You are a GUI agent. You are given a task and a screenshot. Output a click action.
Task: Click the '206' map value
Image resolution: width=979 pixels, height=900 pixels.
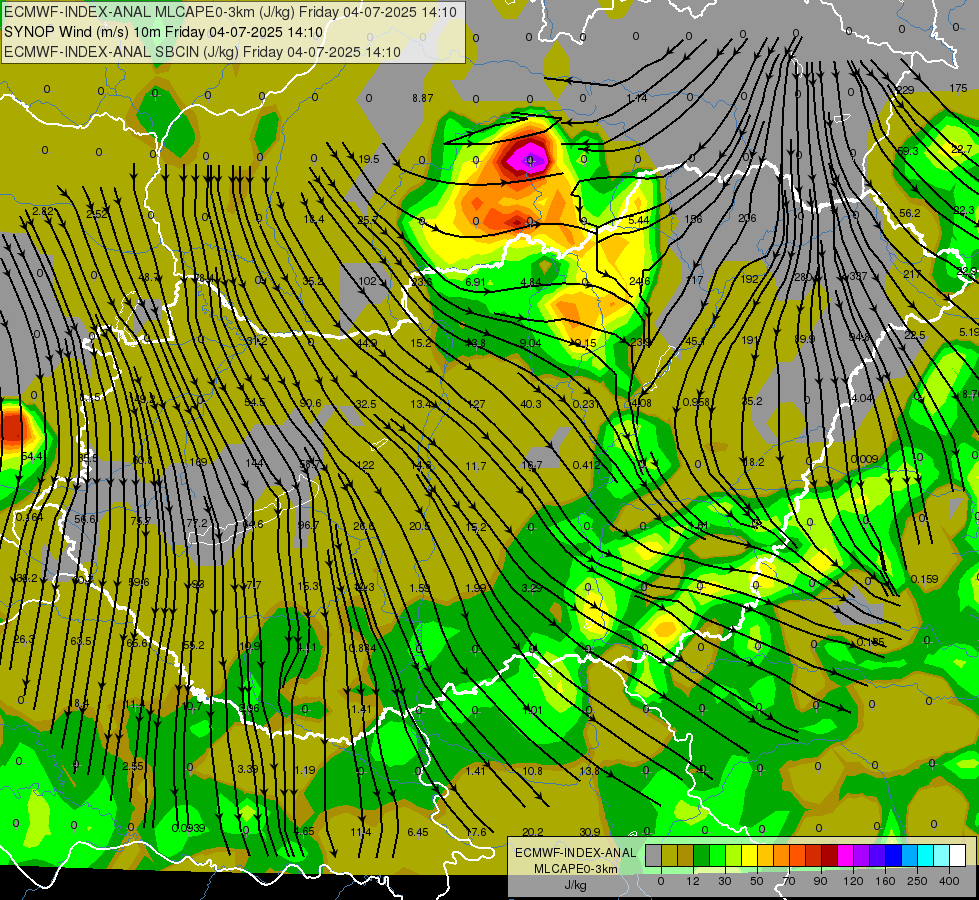747,218
